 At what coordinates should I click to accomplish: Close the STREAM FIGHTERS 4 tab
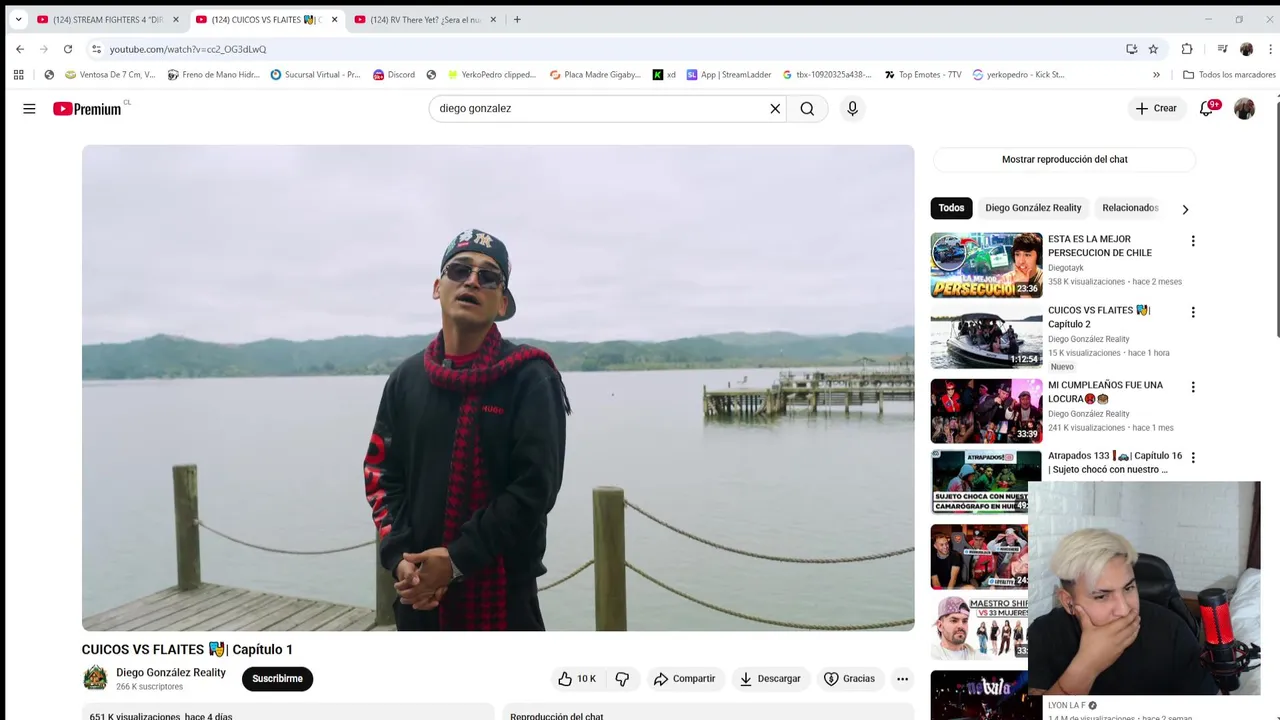(x=175, y=20)
